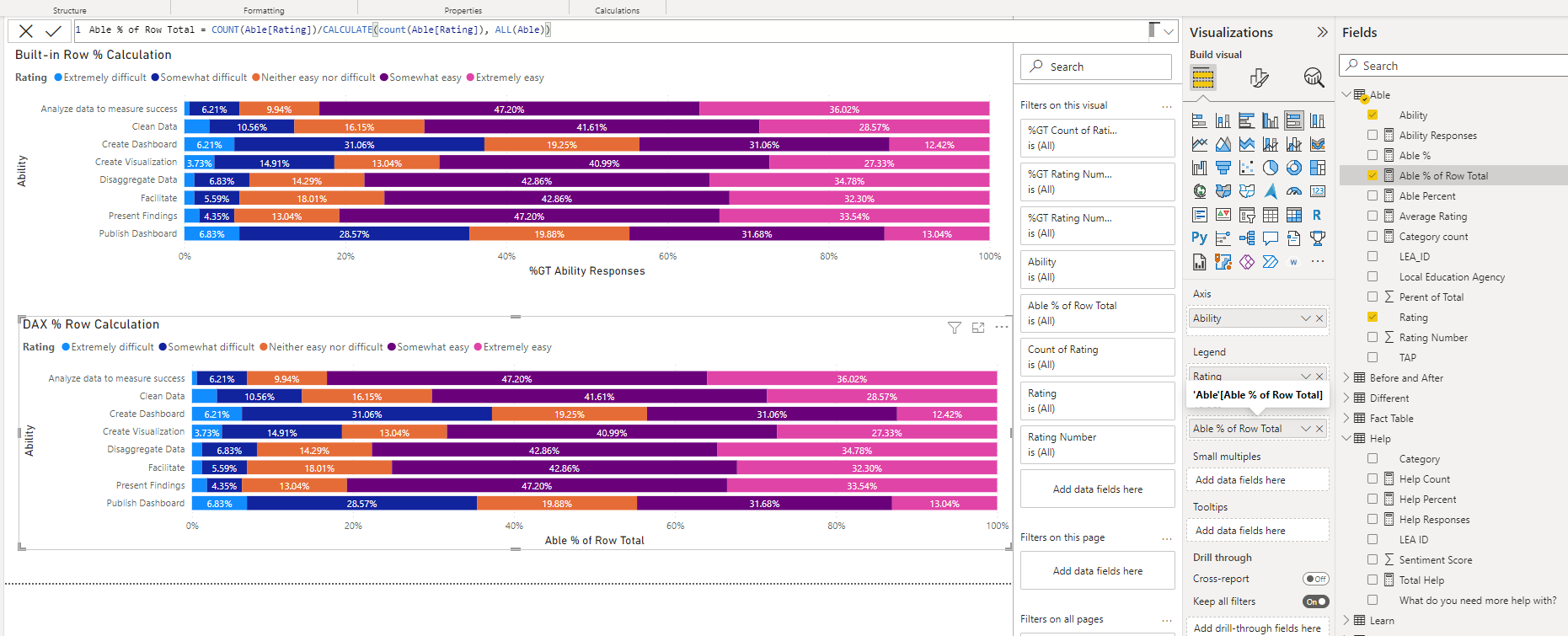This screenshot has height=636, width=1568.
Task: Expand the Before and After table
Action: pos(1346,377)
